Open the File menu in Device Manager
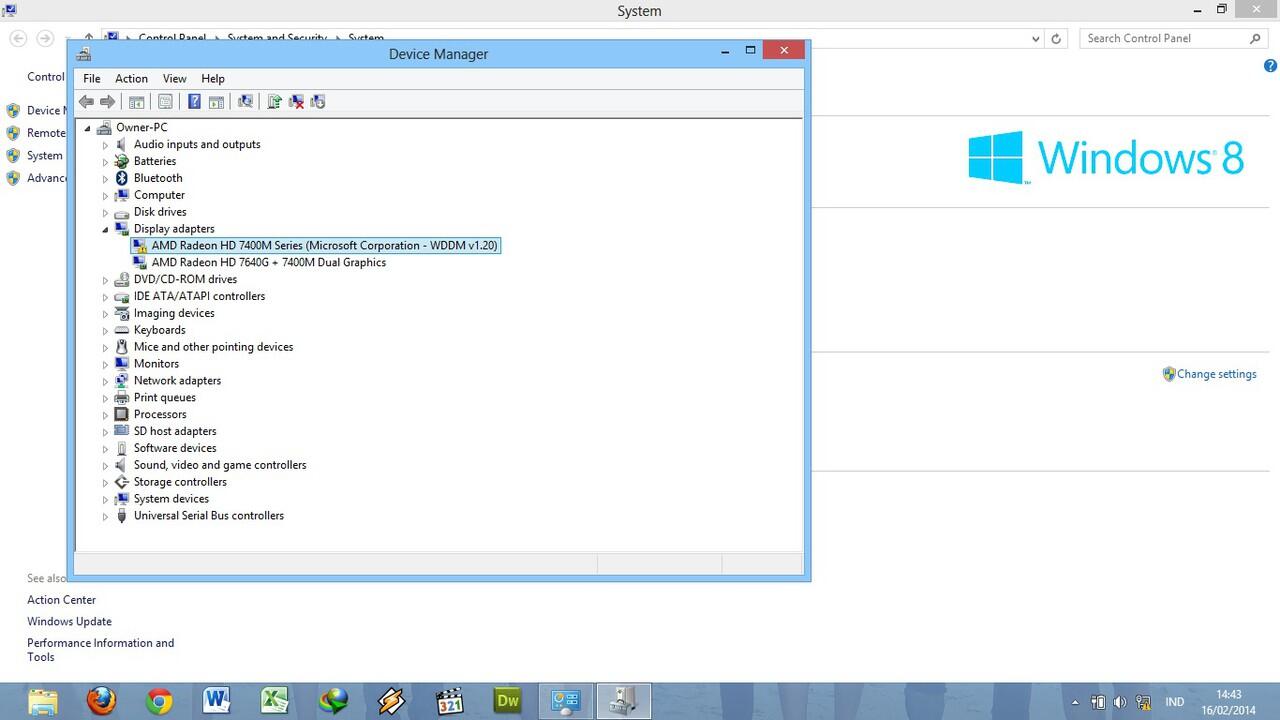The height and width of the screenshot is (720, 1280). pyautogui.click(x=92, y=78)
